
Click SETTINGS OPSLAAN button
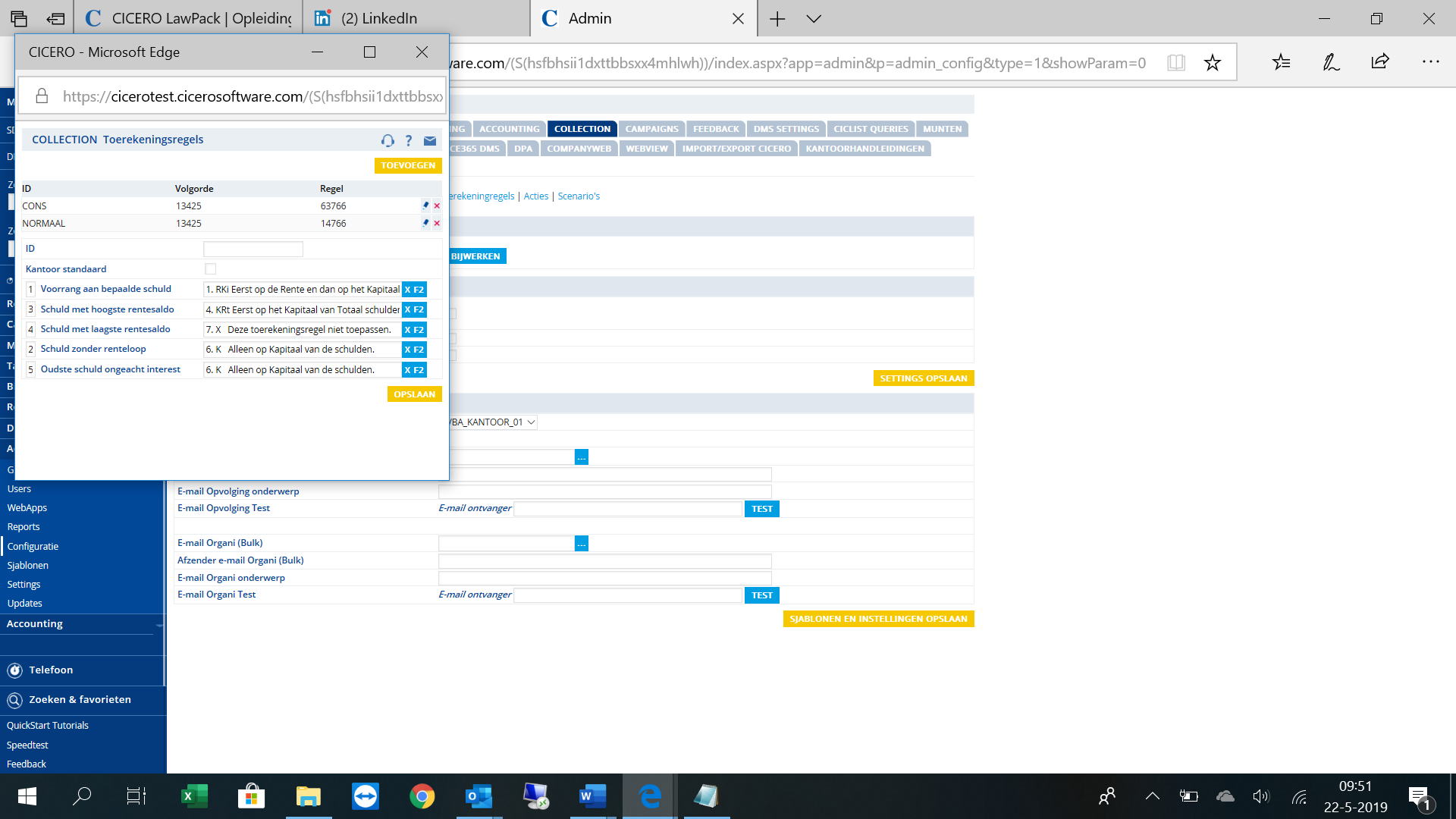point(924,378)
